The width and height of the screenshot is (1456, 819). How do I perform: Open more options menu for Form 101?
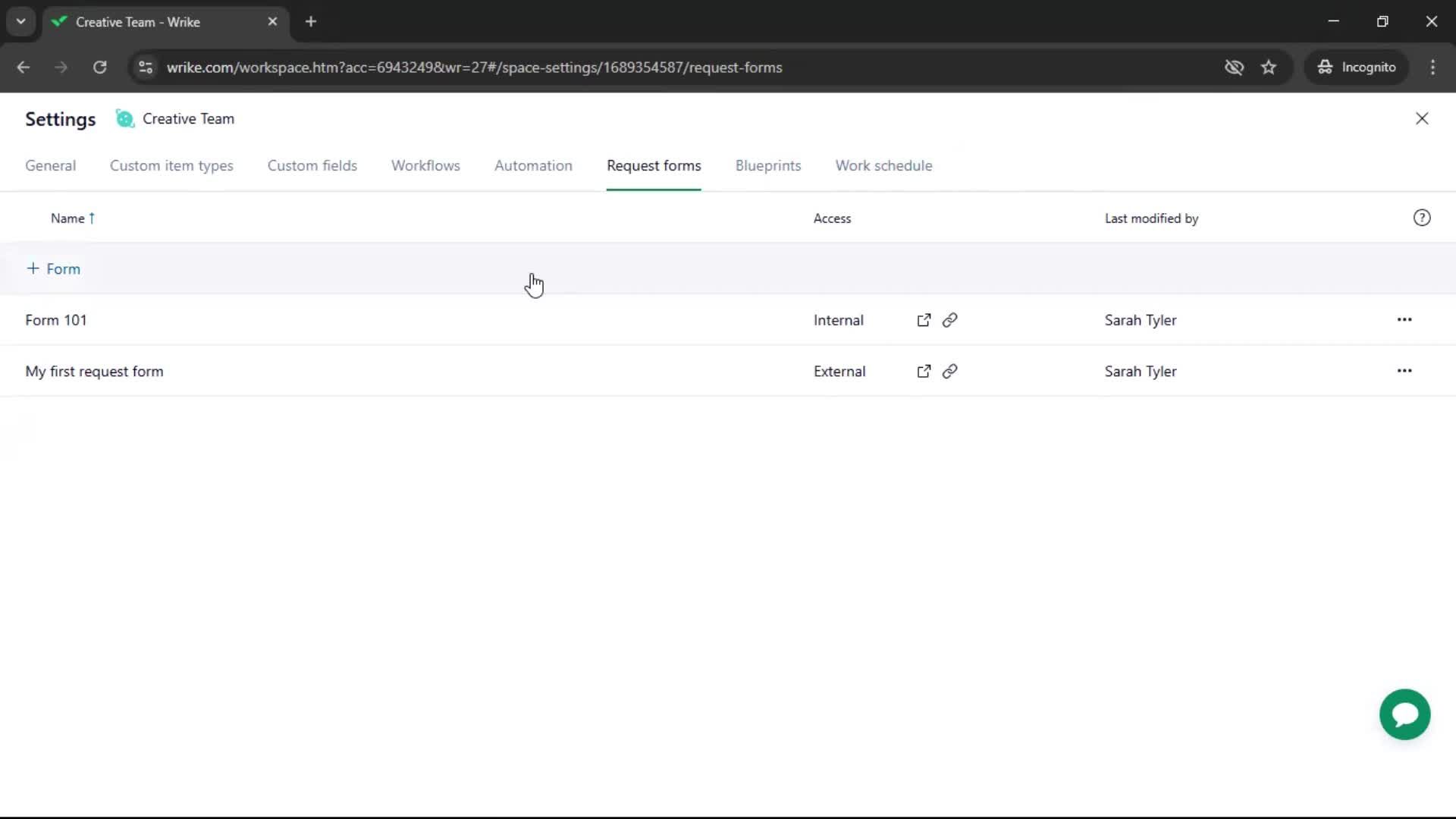1404,320
